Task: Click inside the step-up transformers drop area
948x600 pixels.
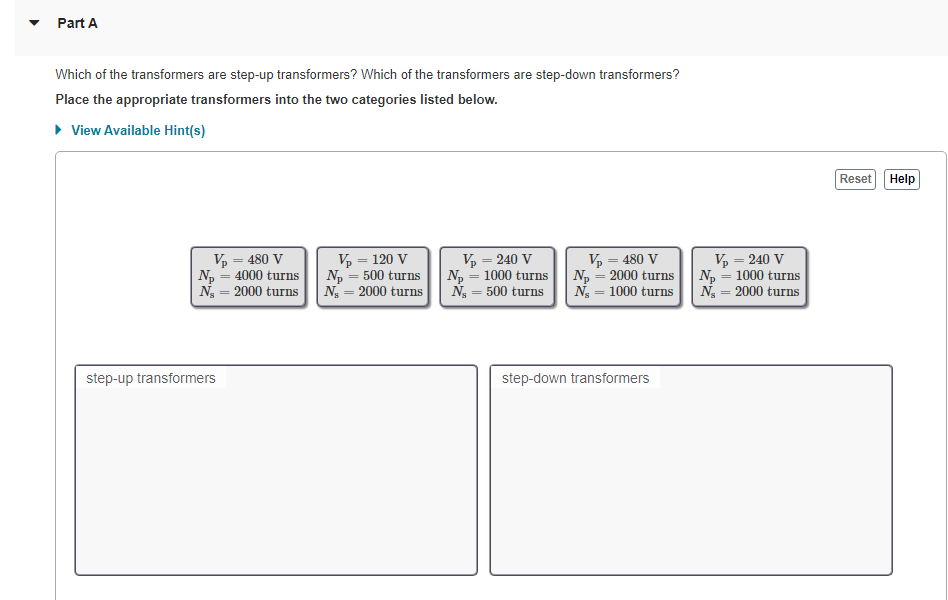Action: (x=275, y=470)
